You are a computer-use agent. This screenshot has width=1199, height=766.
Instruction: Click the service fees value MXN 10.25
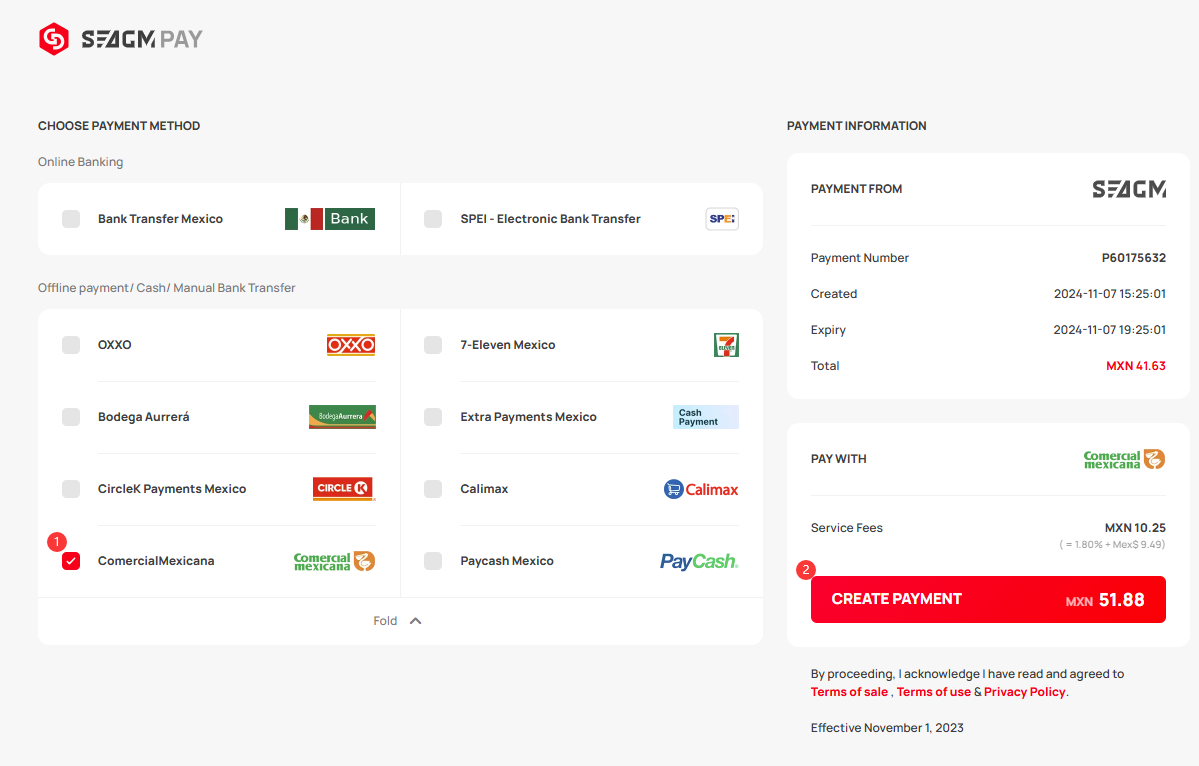tap(1135, 527)
